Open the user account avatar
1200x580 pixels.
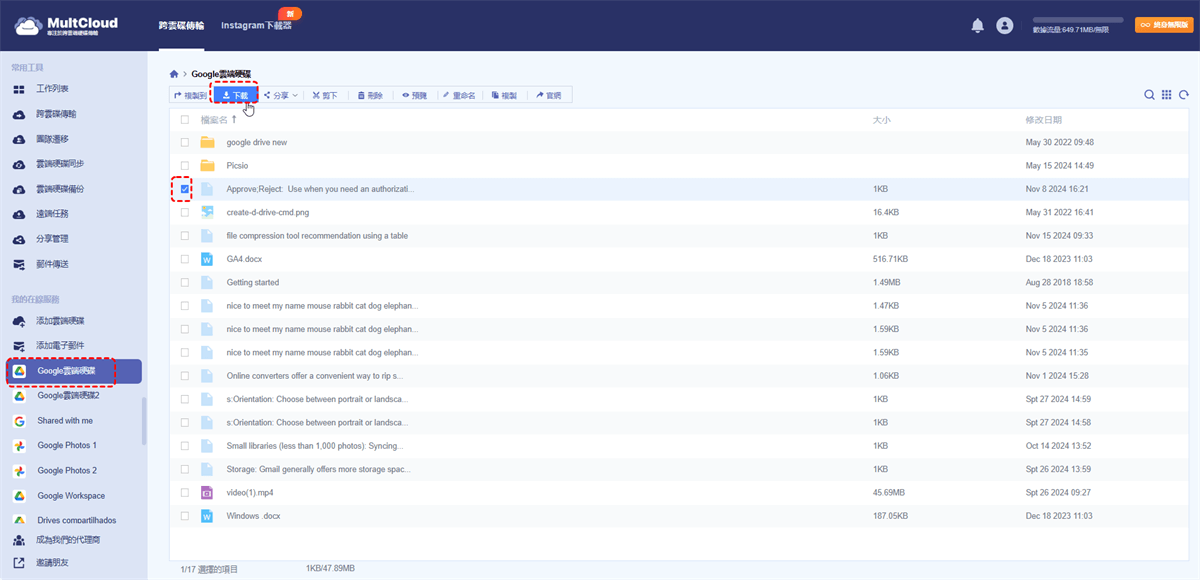pos(1005,26)
